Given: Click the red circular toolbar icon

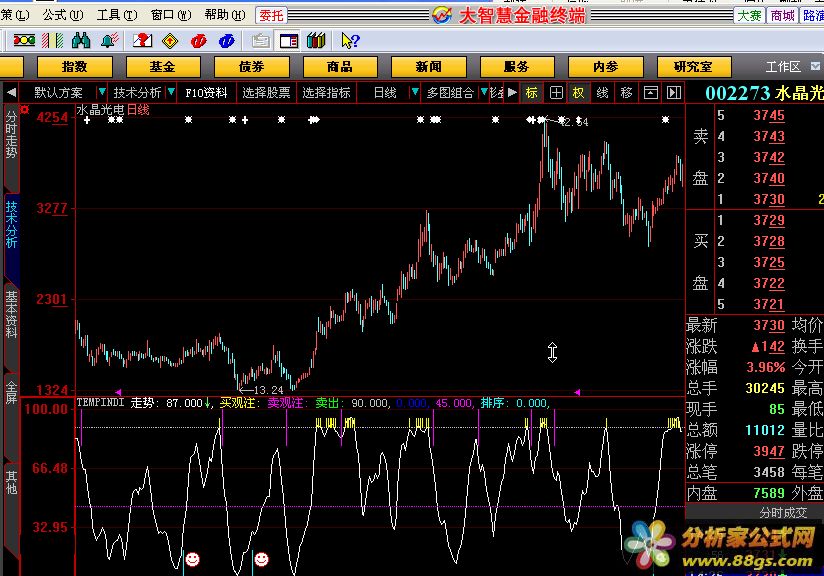Looking at the screenshot, I should pyautogui.click(x=199, y=40).
